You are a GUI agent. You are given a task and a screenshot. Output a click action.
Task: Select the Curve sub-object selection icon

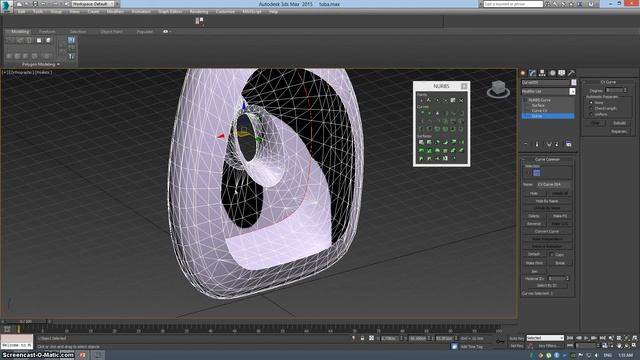(x=537, y=173)
